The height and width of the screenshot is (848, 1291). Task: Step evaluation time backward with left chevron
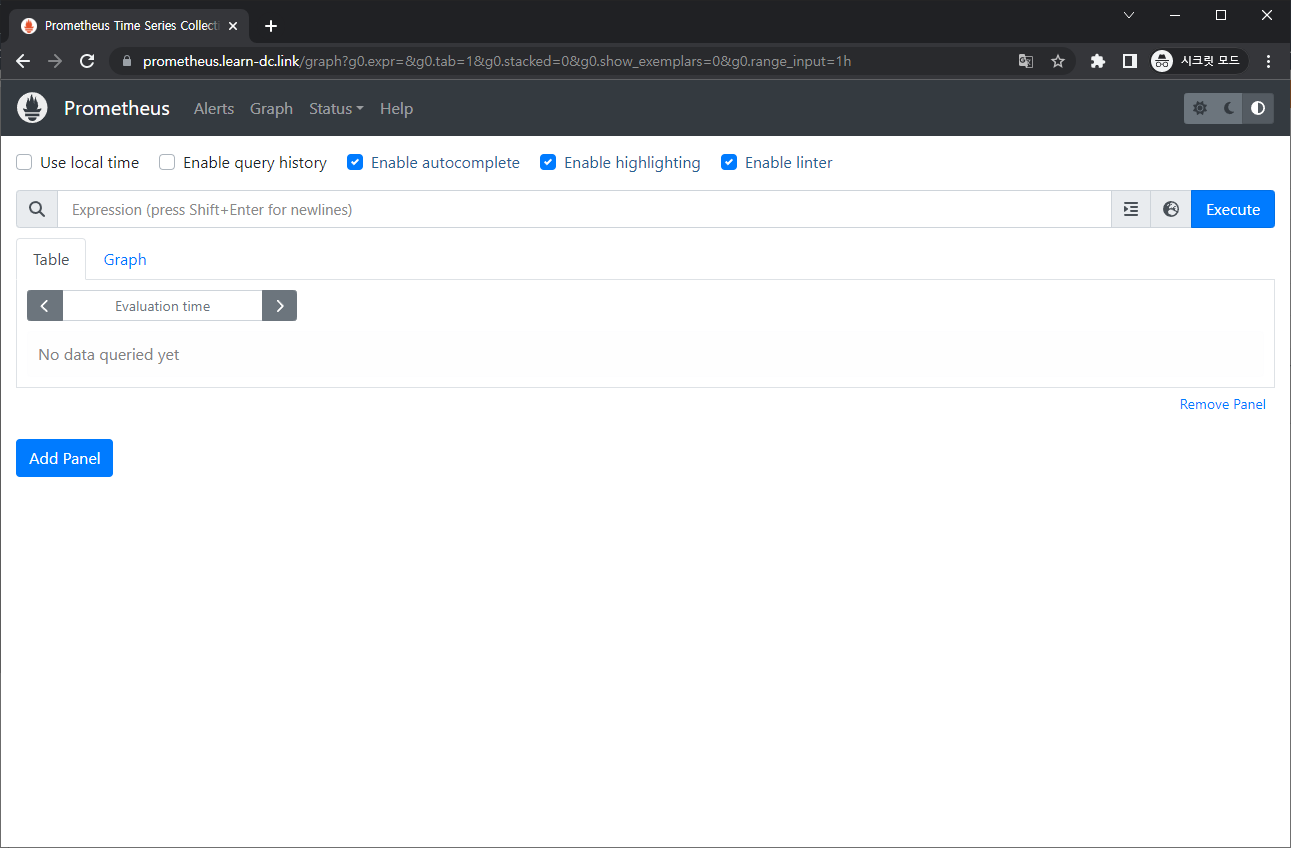click(x=45, y=306)
